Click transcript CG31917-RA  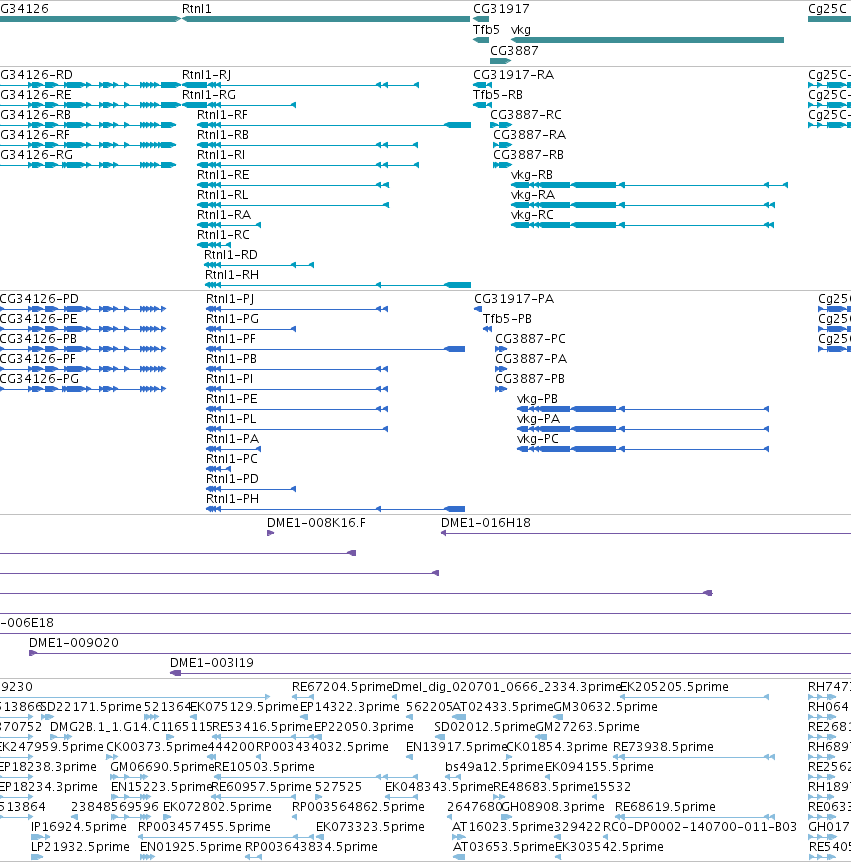point(482,85)
